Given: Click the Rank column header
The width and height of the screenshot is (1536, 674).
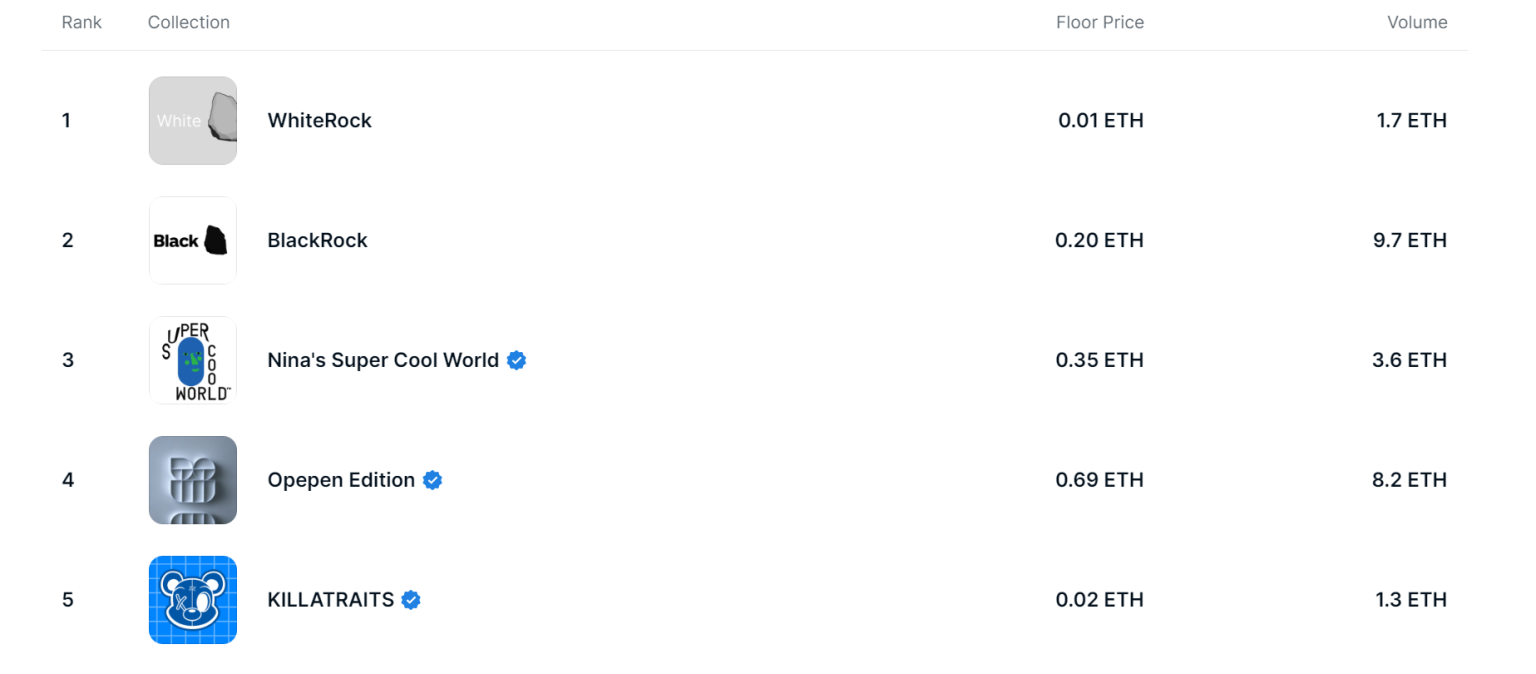Looking at the screenshot, I should click(x=81, y=22).
